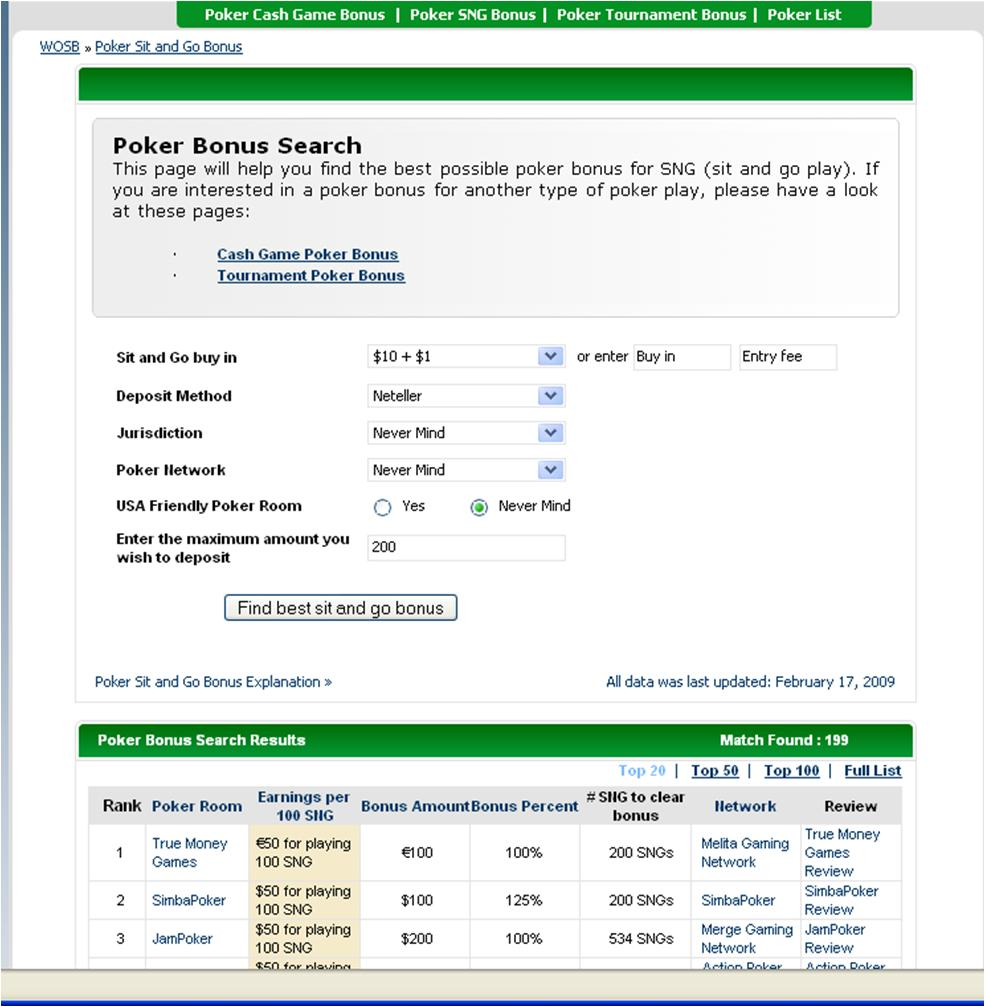Go to WOSB breadcrumb link
Screen dimensions: 985x1007
(x=60, y=47)
